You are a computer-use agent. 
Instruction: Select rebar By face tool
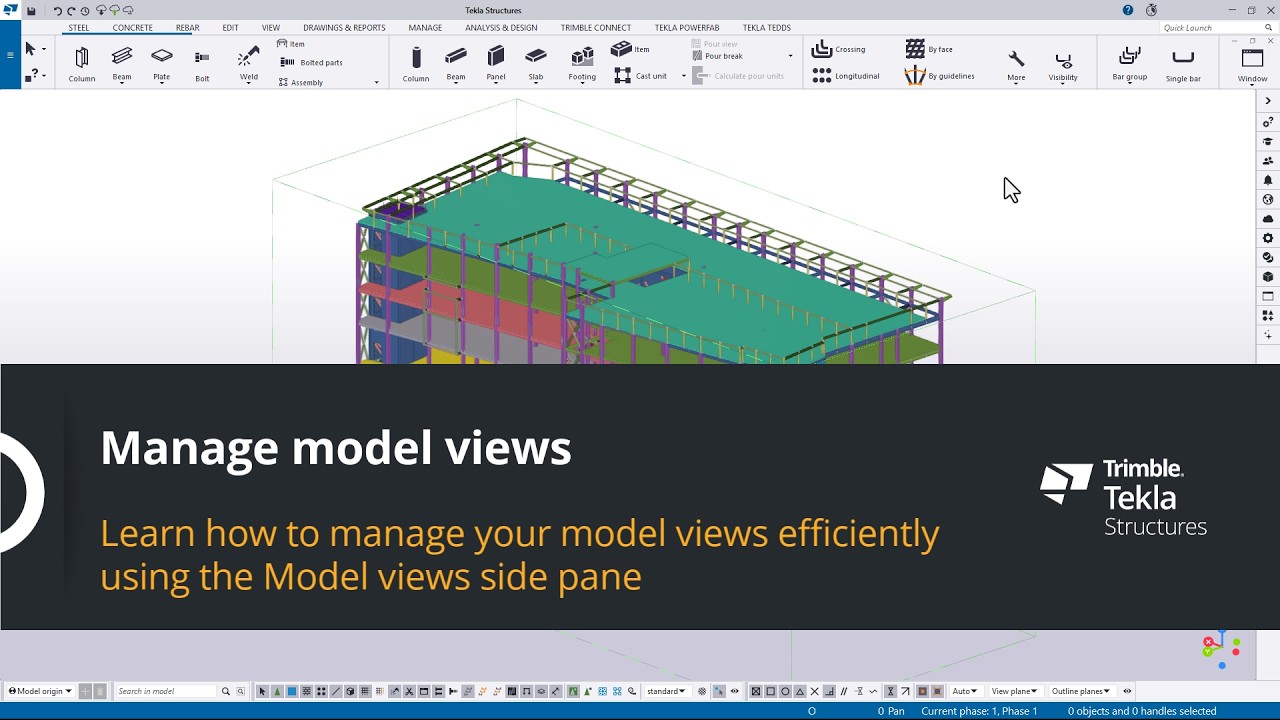coord(929,49)
